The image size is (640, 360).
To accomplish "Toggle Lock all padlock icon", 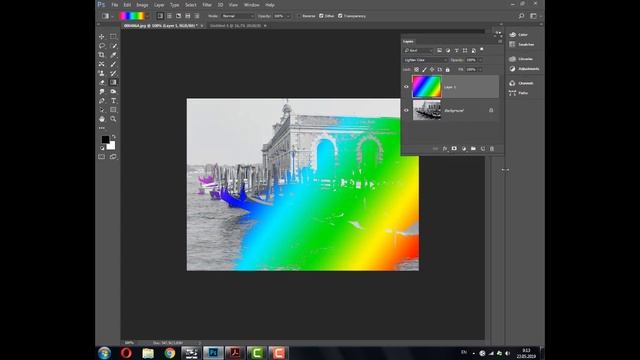I will pos(447,69).
